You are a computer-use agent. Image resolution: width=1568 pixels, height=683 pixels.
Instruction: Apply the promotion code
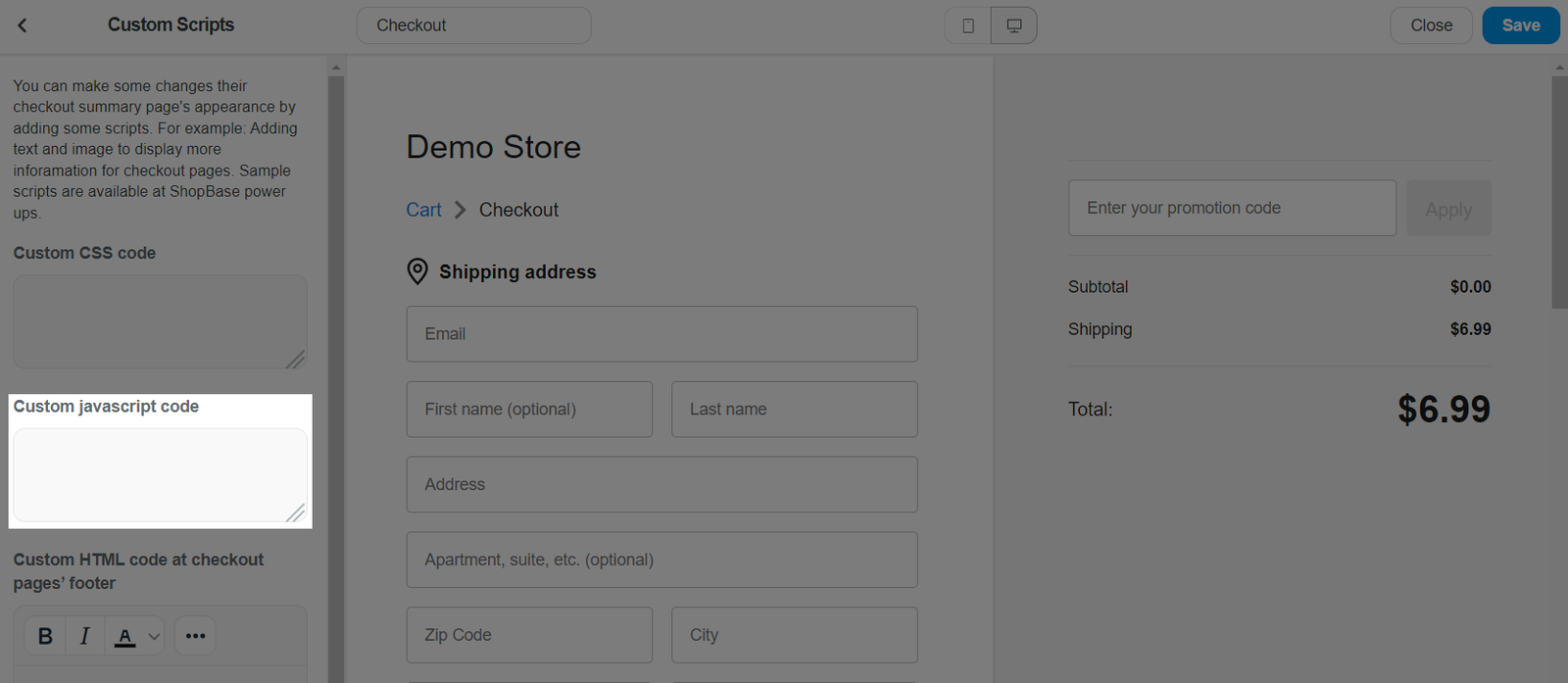click(1448, 208)
